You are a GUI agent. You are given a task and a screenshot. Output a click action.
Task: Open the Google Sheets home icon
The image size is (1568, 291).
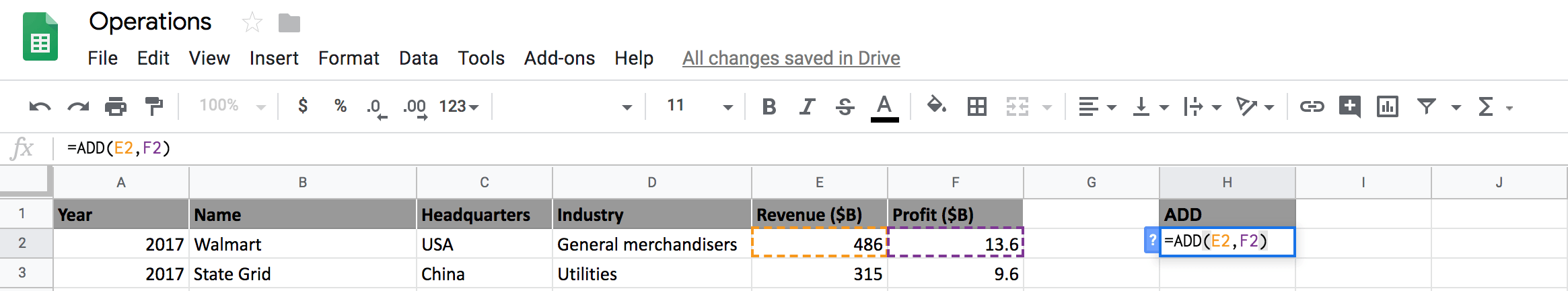[40, 37]
